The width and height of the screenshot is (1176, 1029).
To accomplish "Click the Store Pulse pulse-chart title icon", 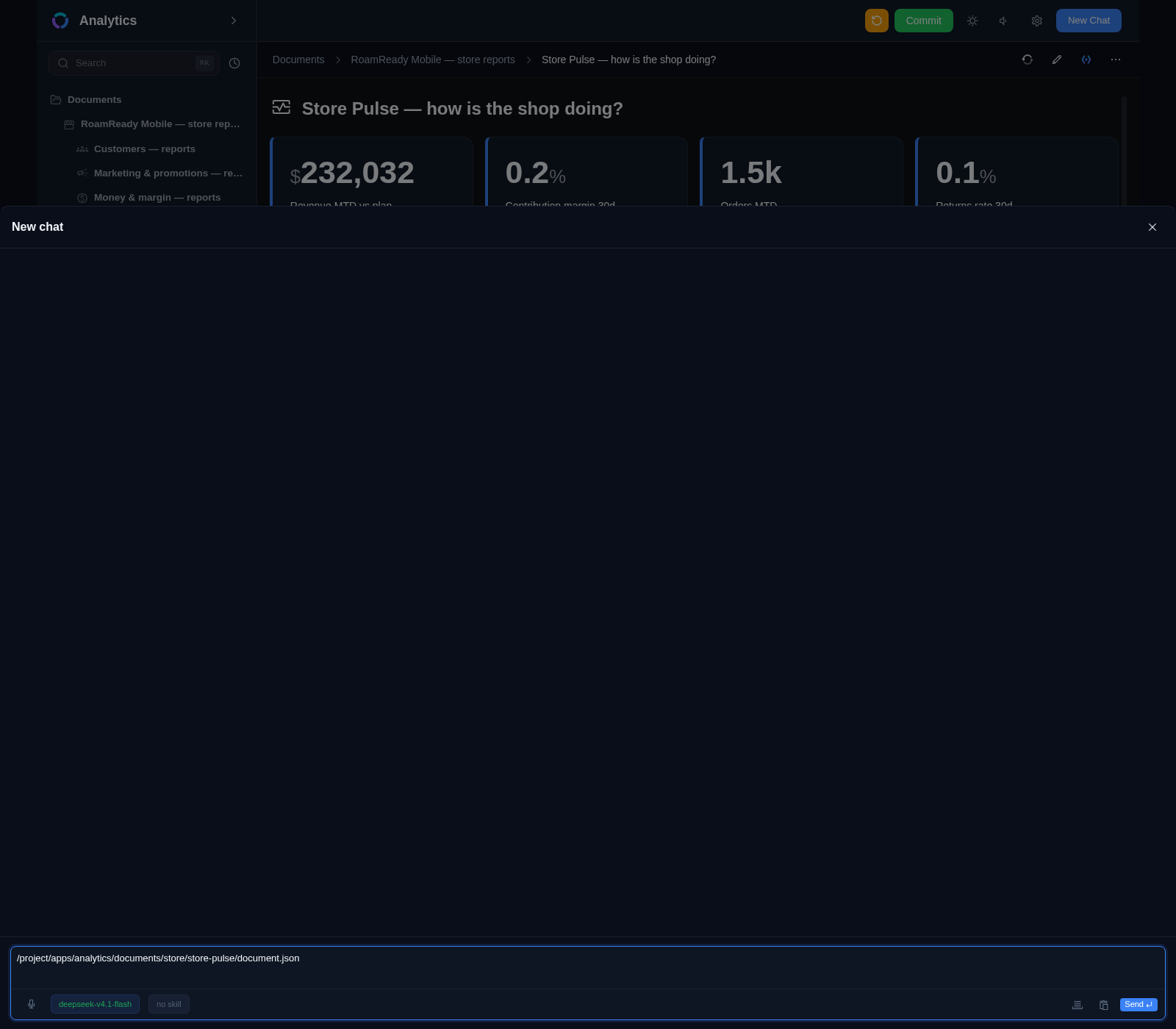I will (282, 107).
